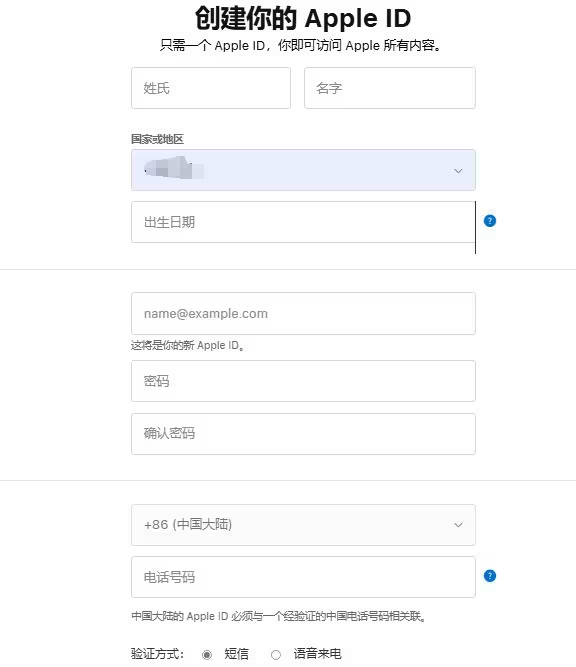
Task: Open the 国家或地区 country selector
Action: click(303, 170)
